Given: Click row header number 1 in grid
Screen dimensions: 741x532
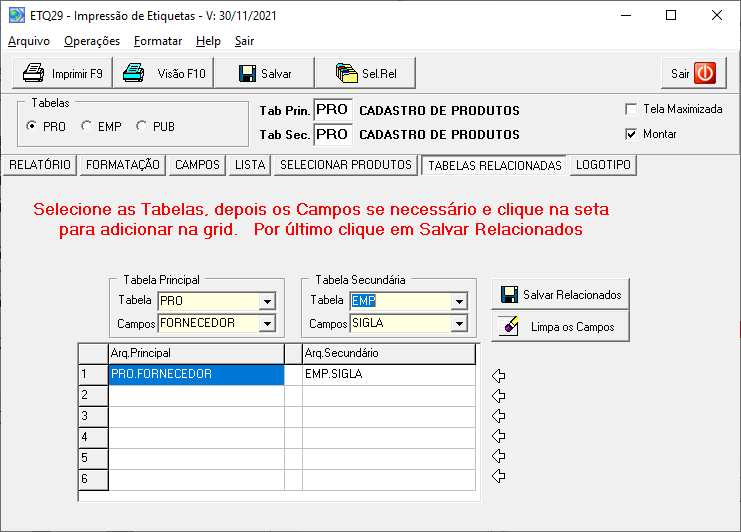Looking at the screenshot, I should tap(94, 374).
